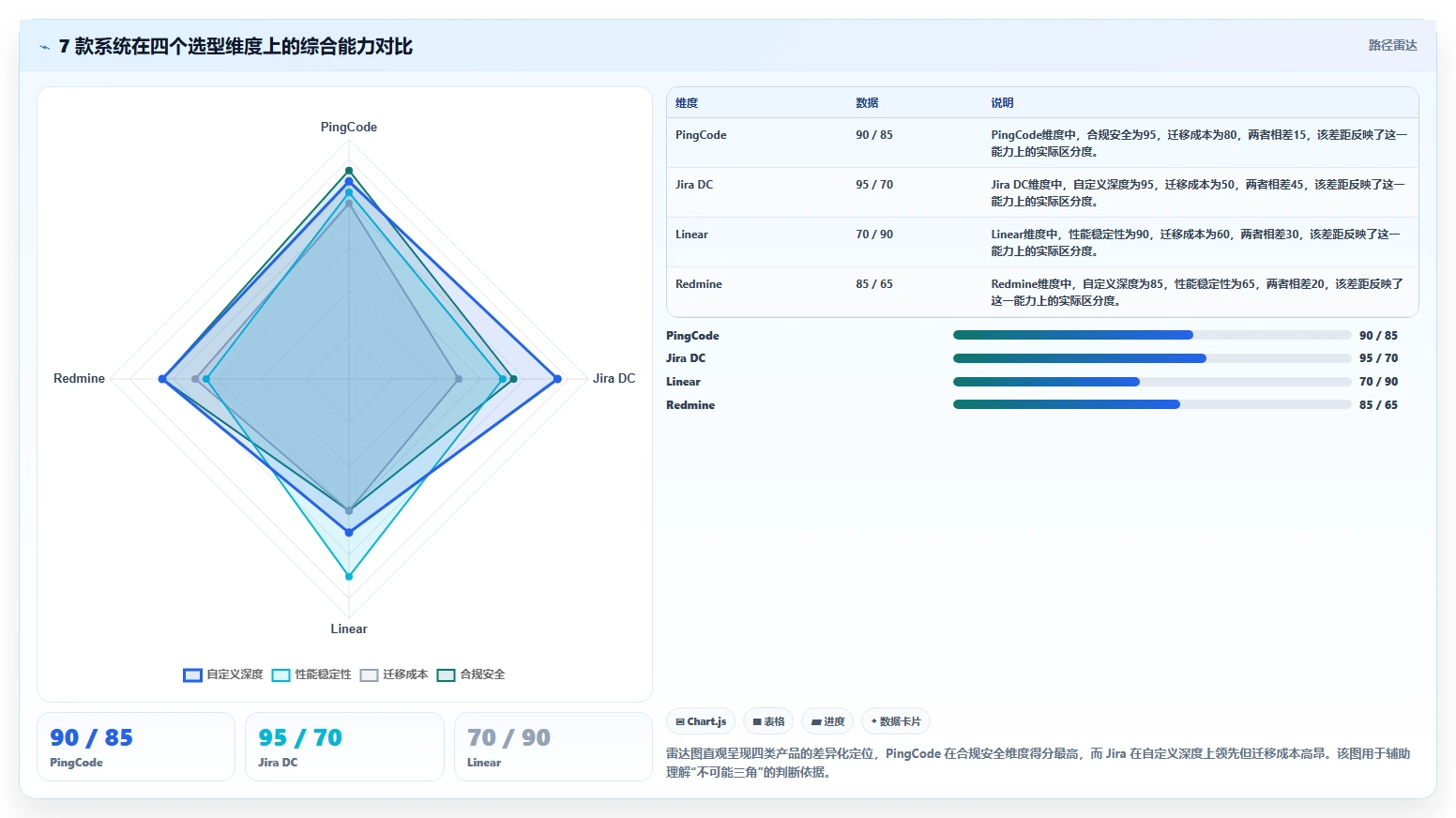Viewport: 1456px width, 818px height.
Task: Click the chart title 7 款系统在四个选型维度上的综合能力对比
Action: tap(235, 47)
